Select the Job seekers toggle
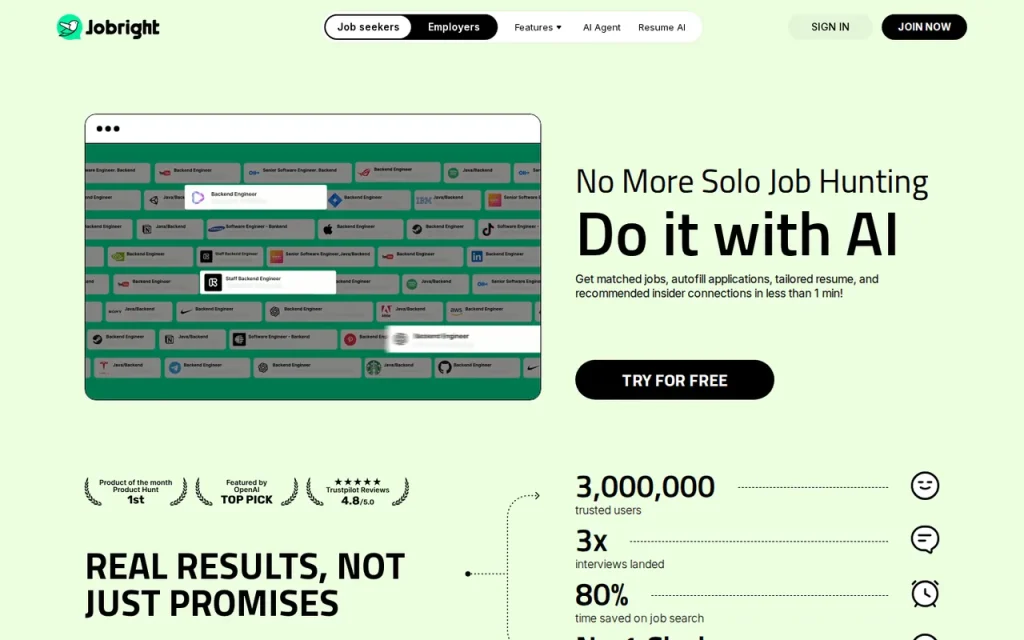Image resolution: width=1024 pixels, height=640 pixels. tap(368, 27)
